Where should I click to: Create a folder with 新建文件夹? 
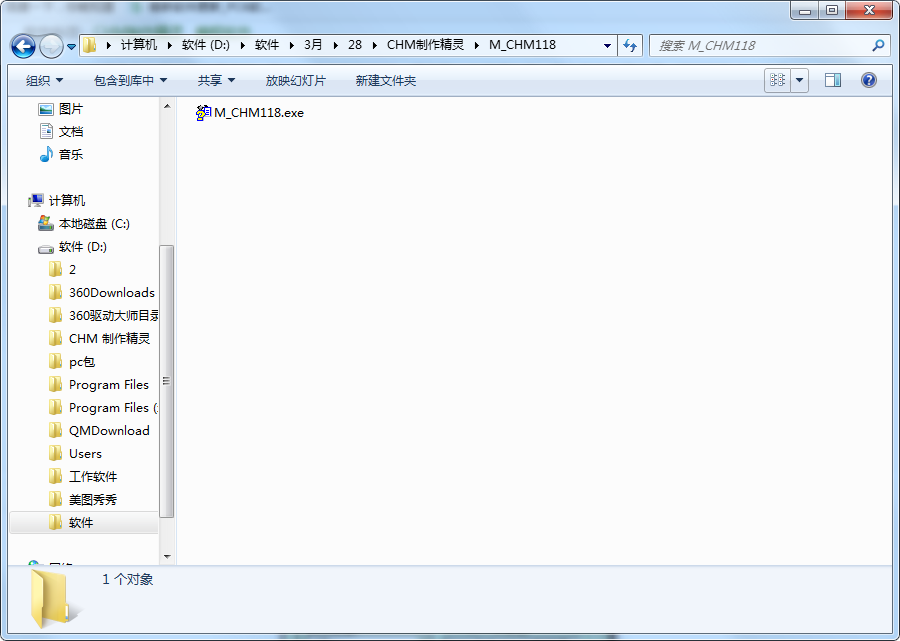click(386, 80)
